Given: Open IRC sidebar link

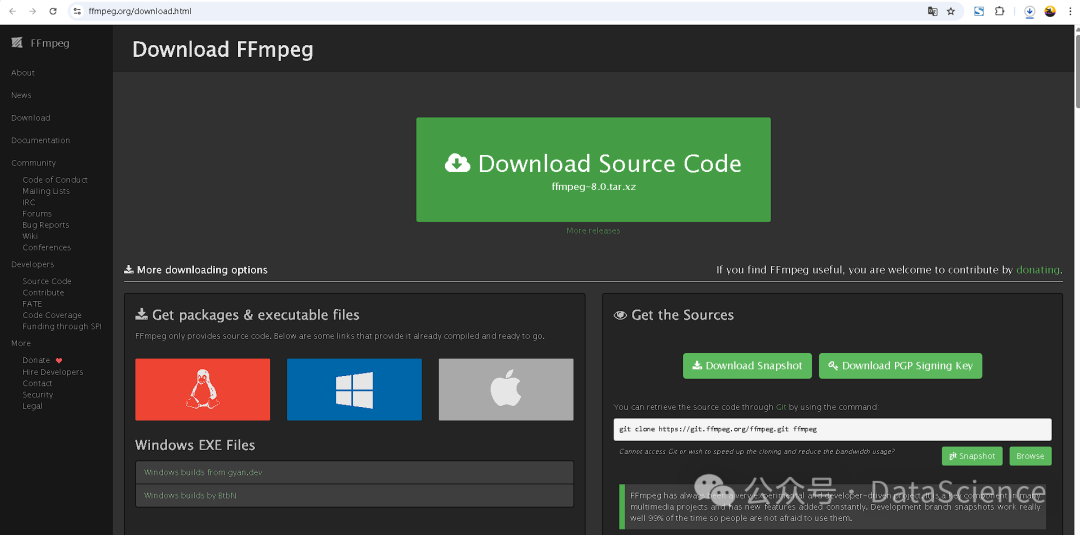Looking at the screenshot, I should pos(28,202).
